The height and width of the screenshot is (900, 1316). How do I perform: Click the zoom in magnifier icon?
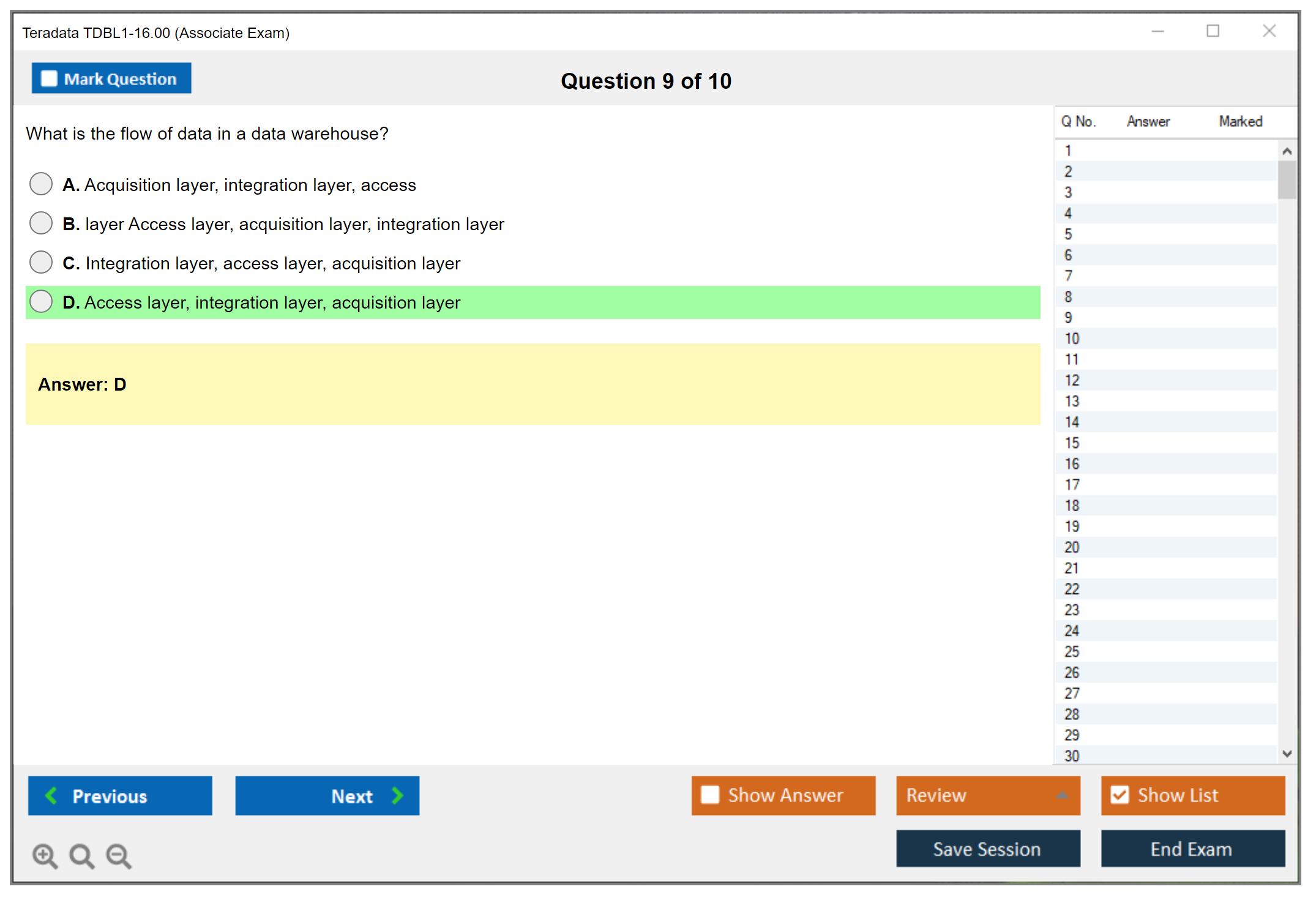pos(45,855)
